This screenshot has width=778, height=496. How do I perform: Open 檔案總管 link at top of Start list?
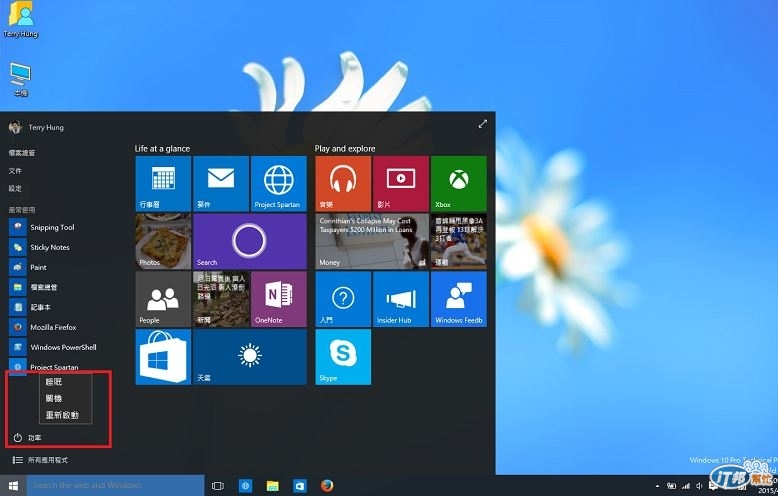(x=21, y=153)
